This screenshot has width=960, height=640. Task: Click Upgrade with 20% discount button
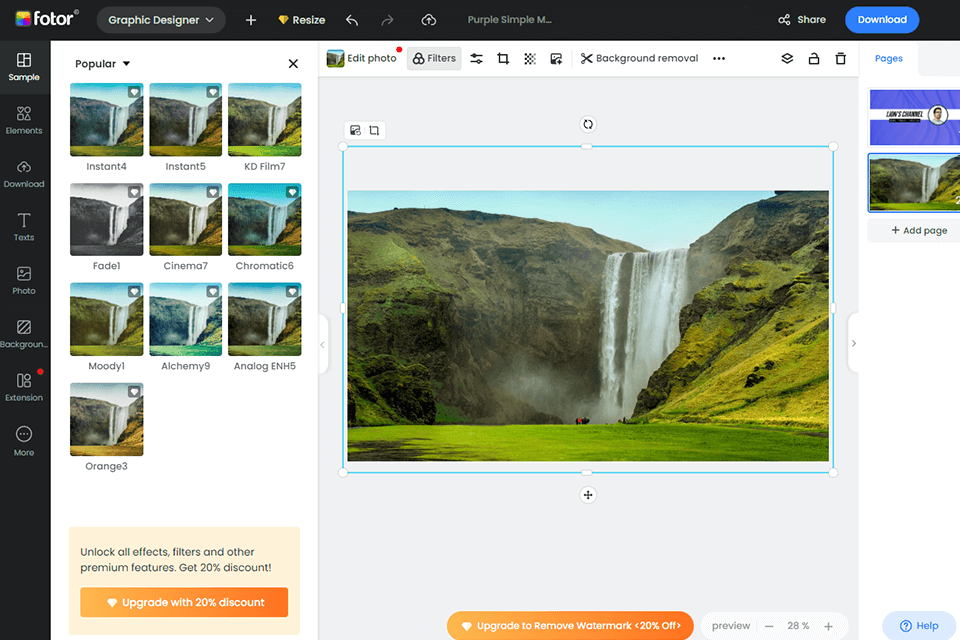pos(184,602)
